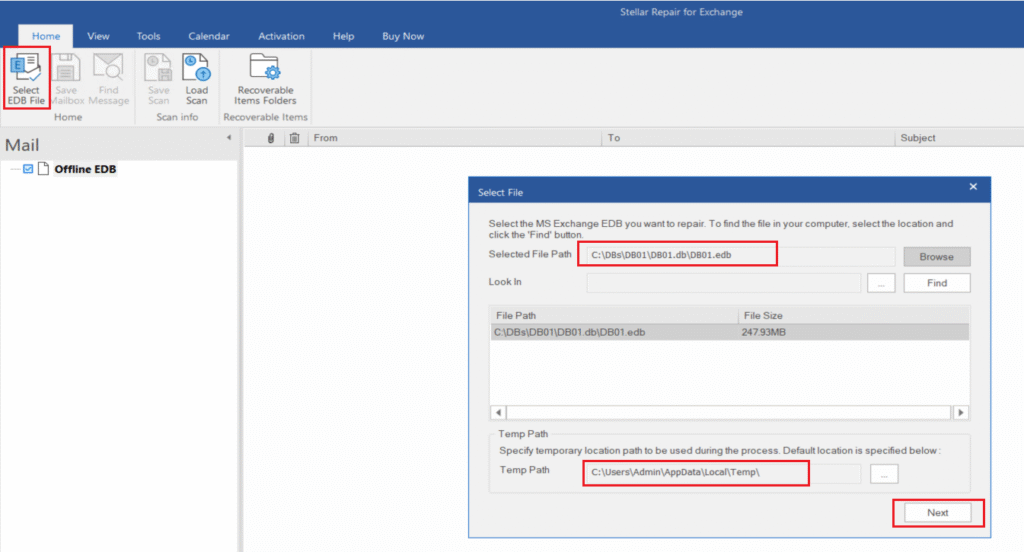The width and height of the screenshot is (1024, 552).
Task: Switch to the Home tab
Action: pos(46,36)
